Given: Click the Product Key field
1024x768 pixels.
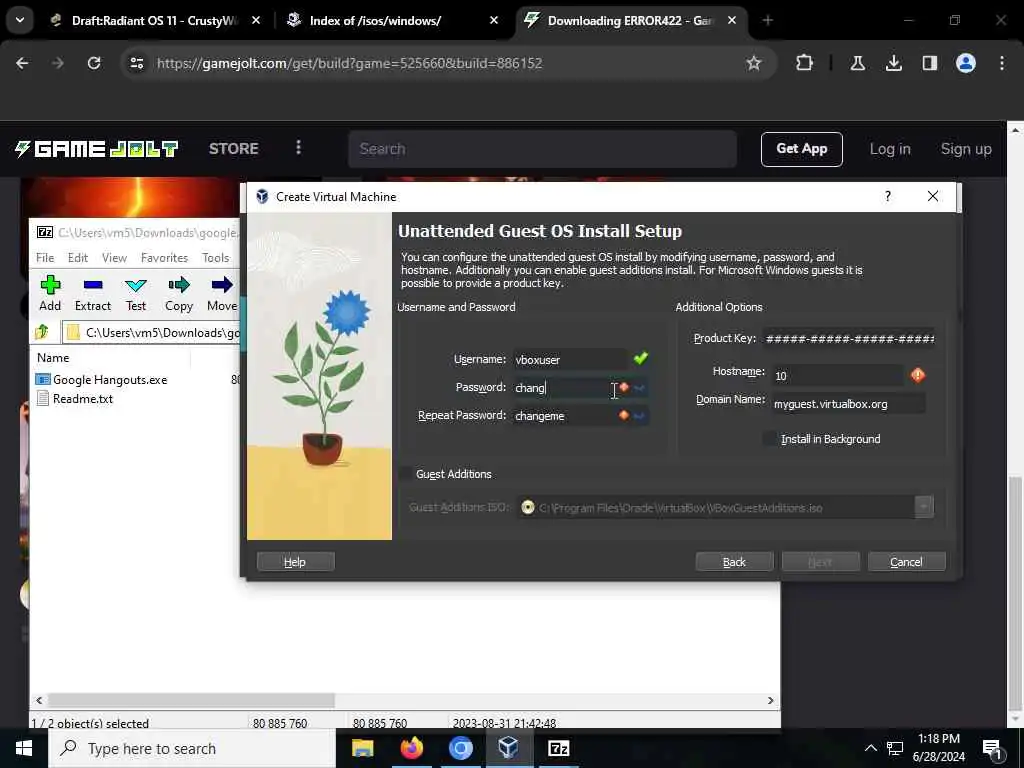Looking at the screenshot, I should coord(849,338).
